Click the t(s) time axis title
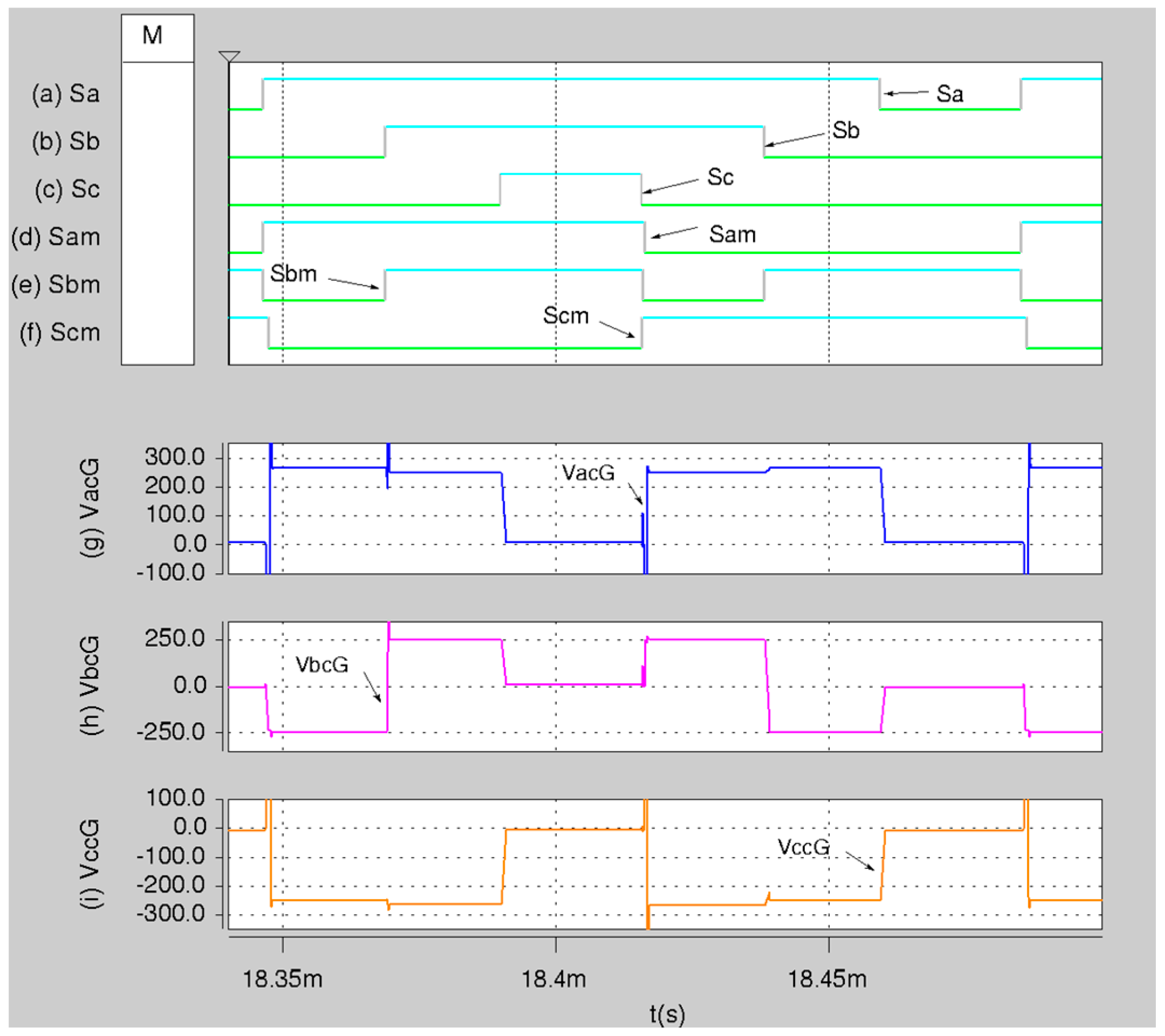 [x=667, y=1014]
